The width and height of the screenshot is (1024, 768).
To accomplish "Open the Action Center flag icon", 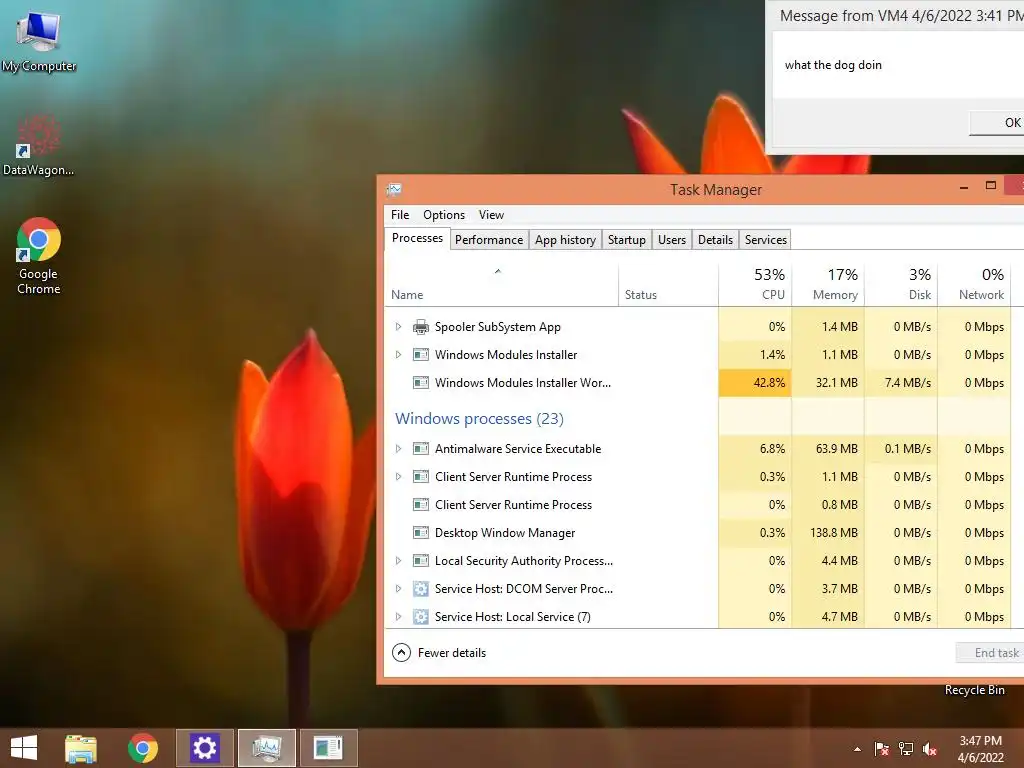I will pos(881,749).
